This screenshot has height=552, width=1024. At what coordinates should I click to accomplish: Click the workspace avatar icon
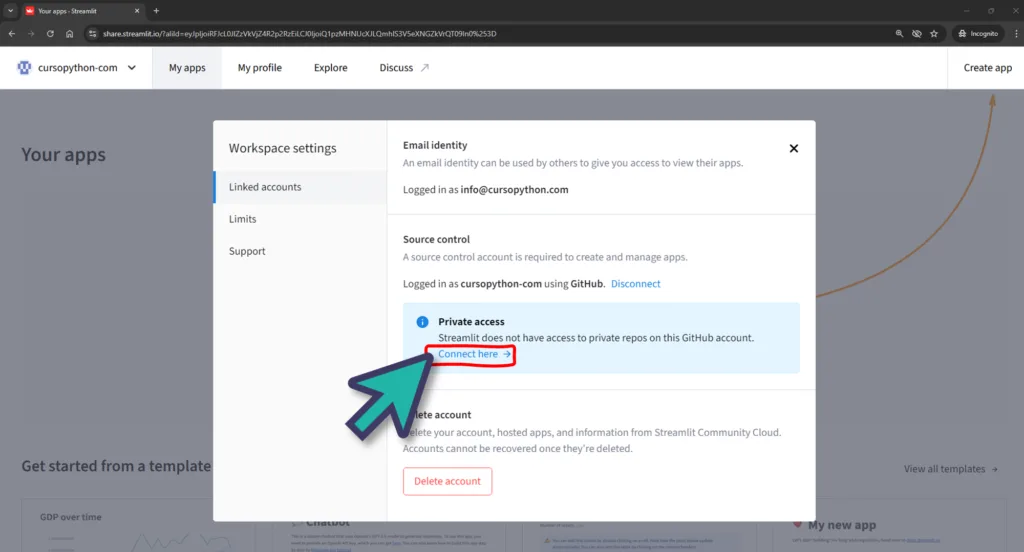25,68
